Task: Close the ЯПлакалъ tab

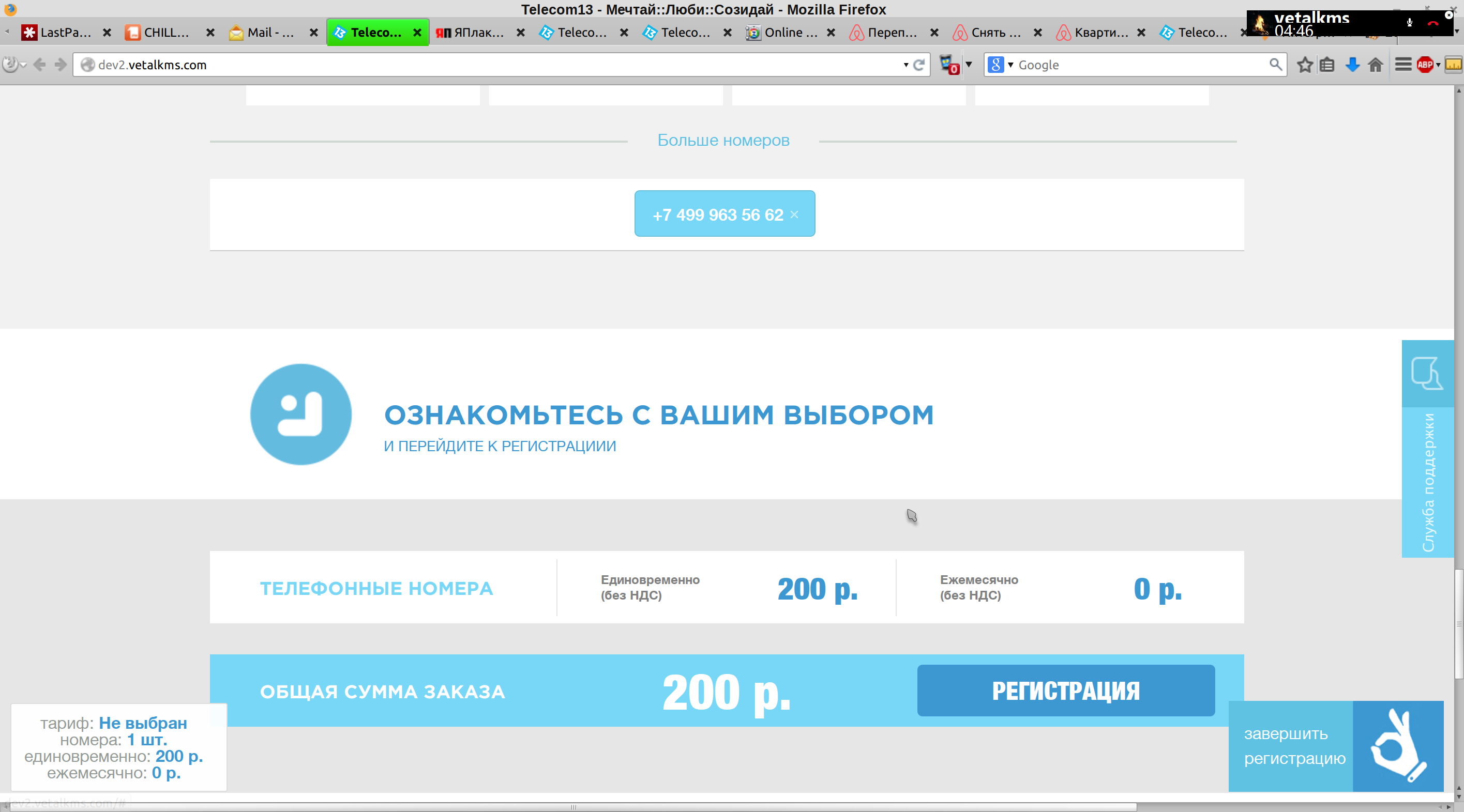Action: (x=521, y=33)
